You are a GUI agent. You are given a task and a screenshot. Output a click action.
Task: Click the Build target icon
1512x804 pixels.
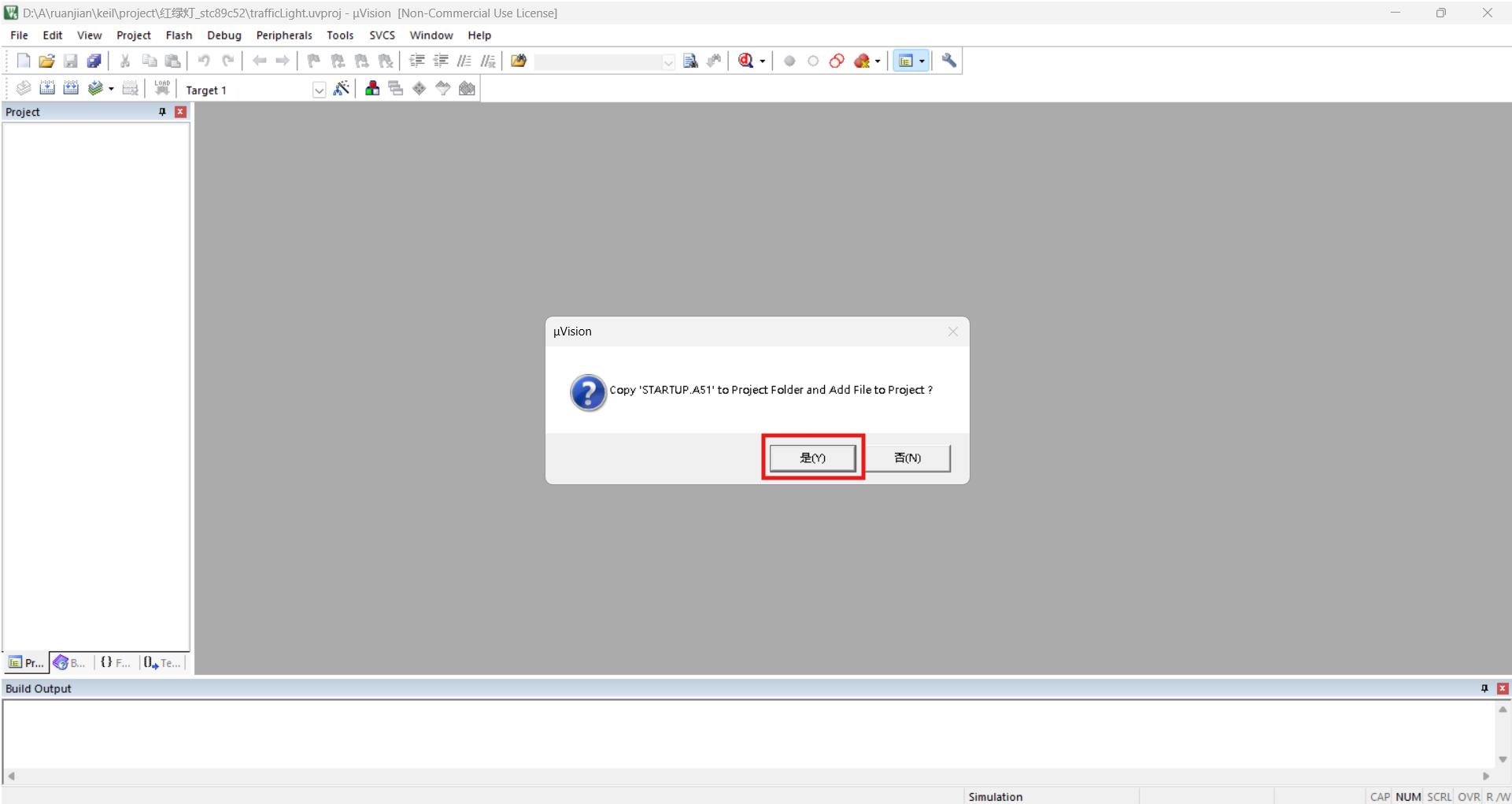(47, 88)
